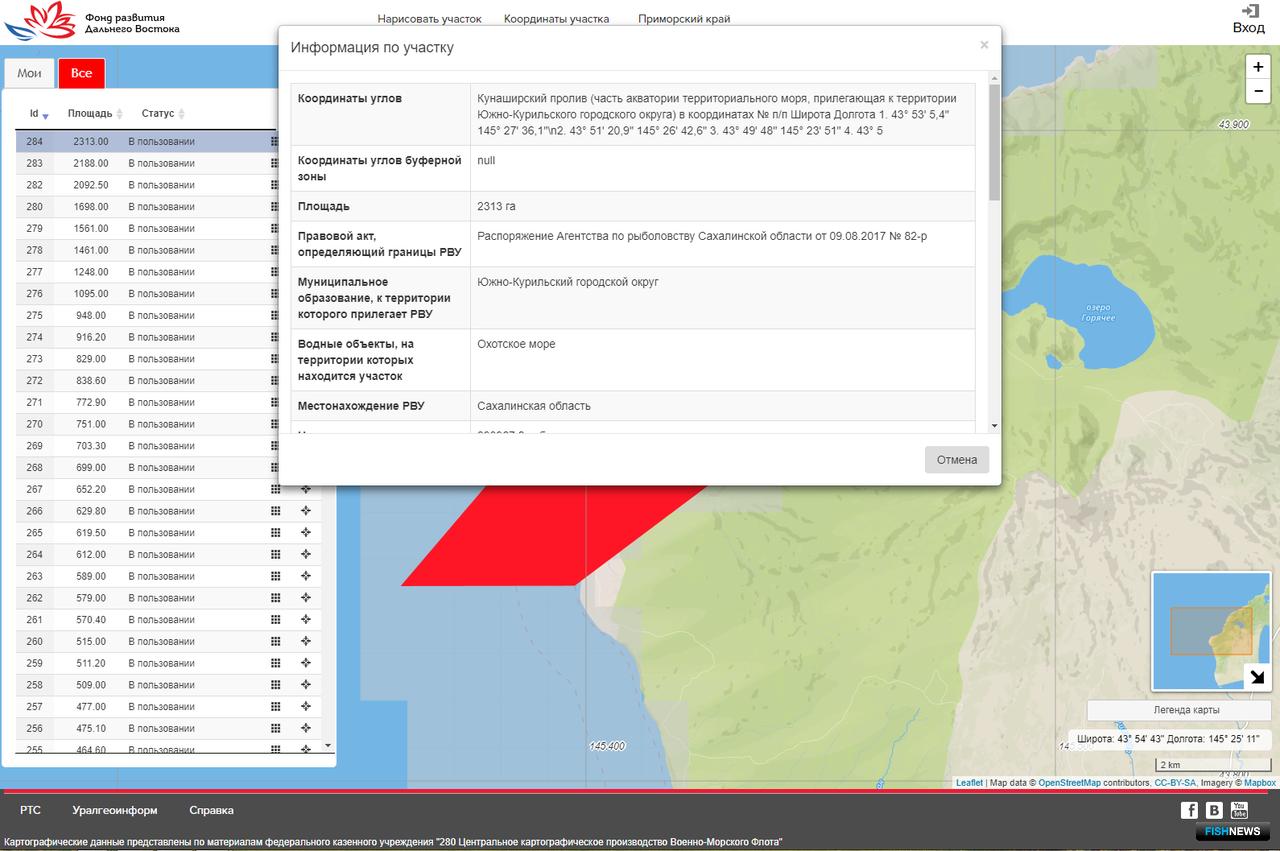Open the OpenStreetMap attribution link
The image size is (1280, 851).
pyautogui.click(x=1069, y=783)
